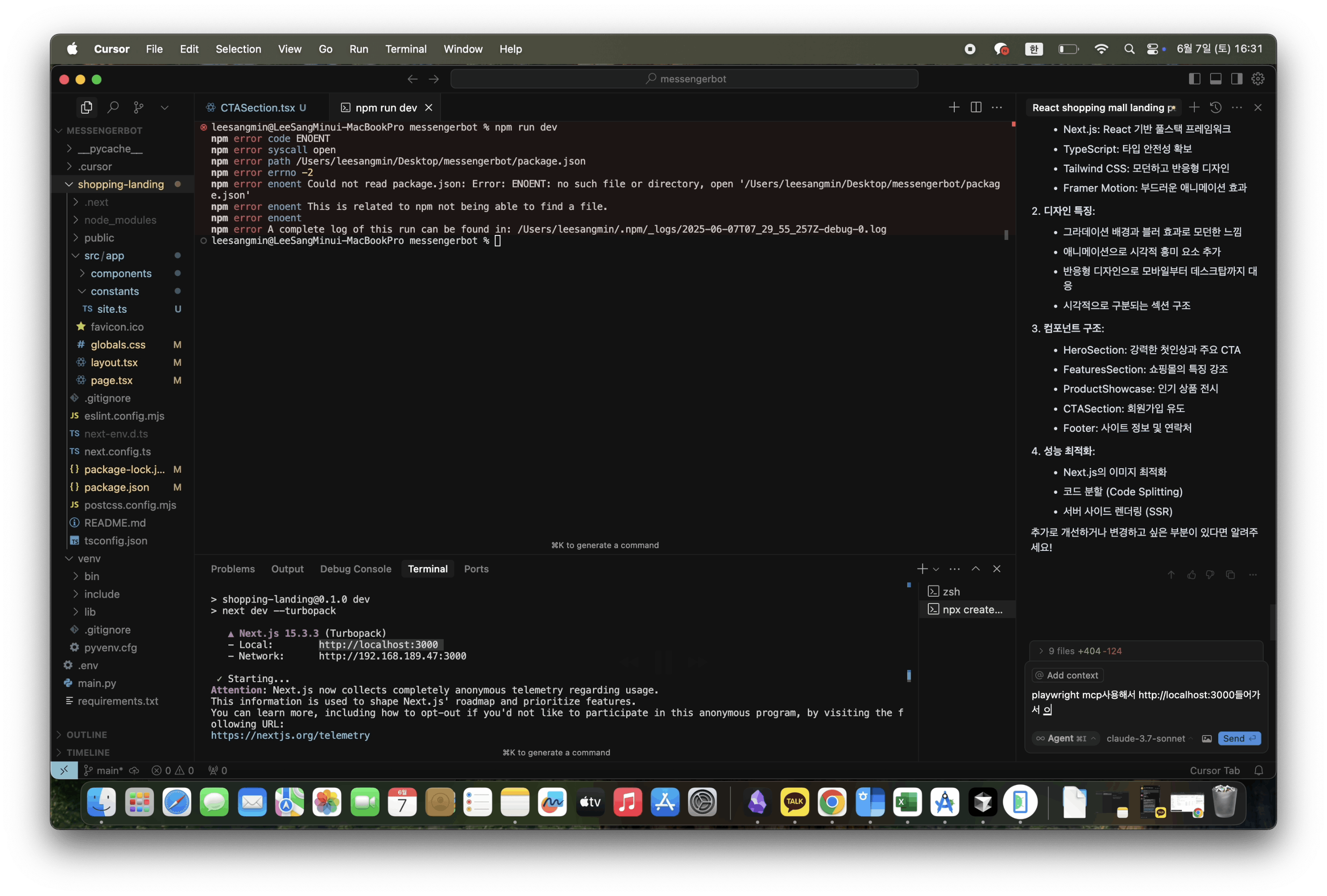Open the http://localhost:3000 terminal link
1327x896 pixels.
click(378, 645)
